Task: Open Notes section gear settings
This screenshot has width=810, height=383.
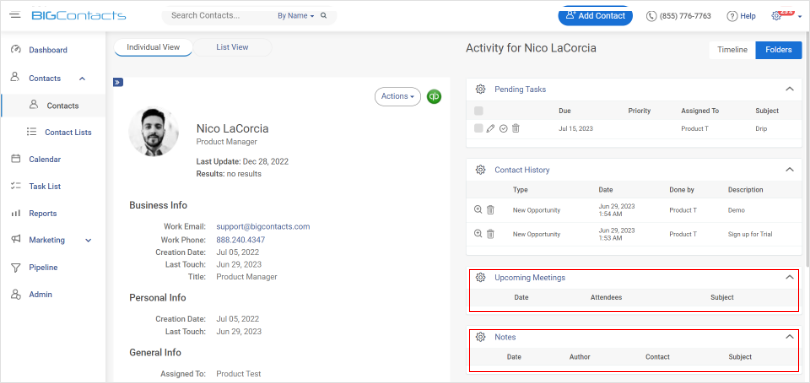Action: [480, 336]
